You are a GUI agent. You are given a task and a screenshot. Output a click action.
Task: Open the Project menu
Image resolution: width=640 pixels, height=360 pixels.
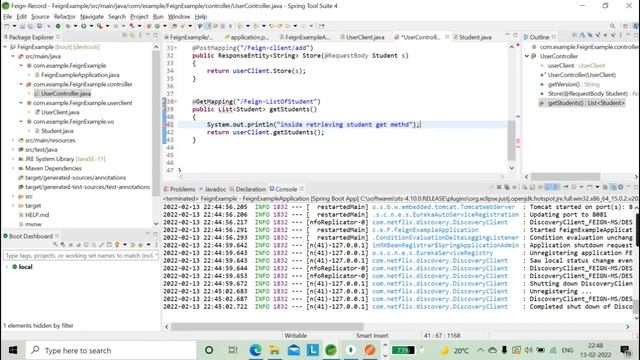139,17
